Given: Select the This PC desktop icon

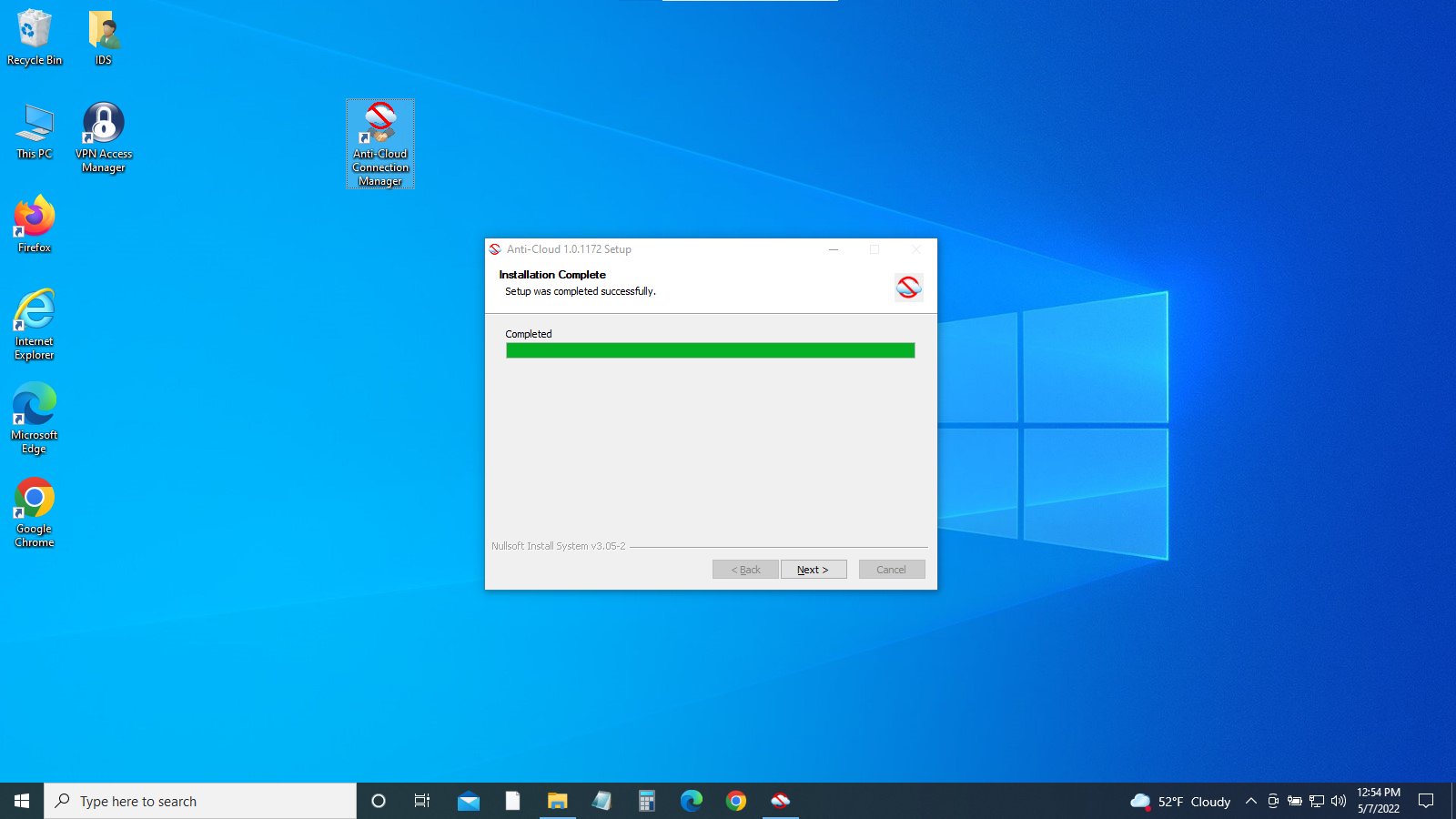Looking at the screenshot, I should click(35, 132).
